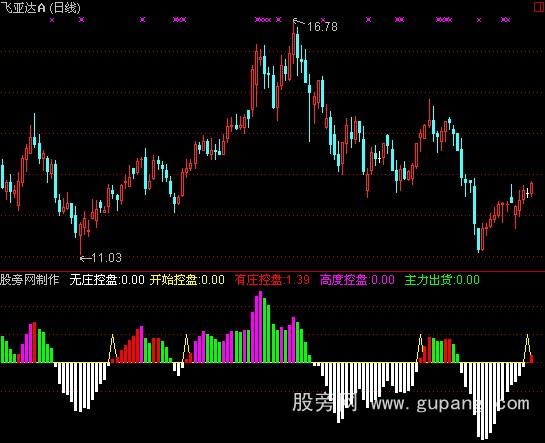Click the www.gupang.com watermark text

450,404
